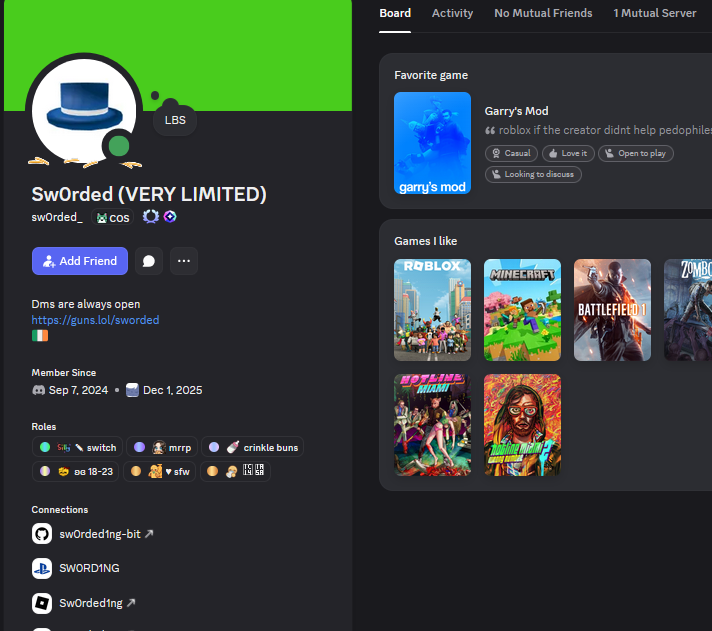Viewport: 712px width, 631px height.
Task: Click the "crinkle buns" role chip
Action: click(x=252, y=447)
